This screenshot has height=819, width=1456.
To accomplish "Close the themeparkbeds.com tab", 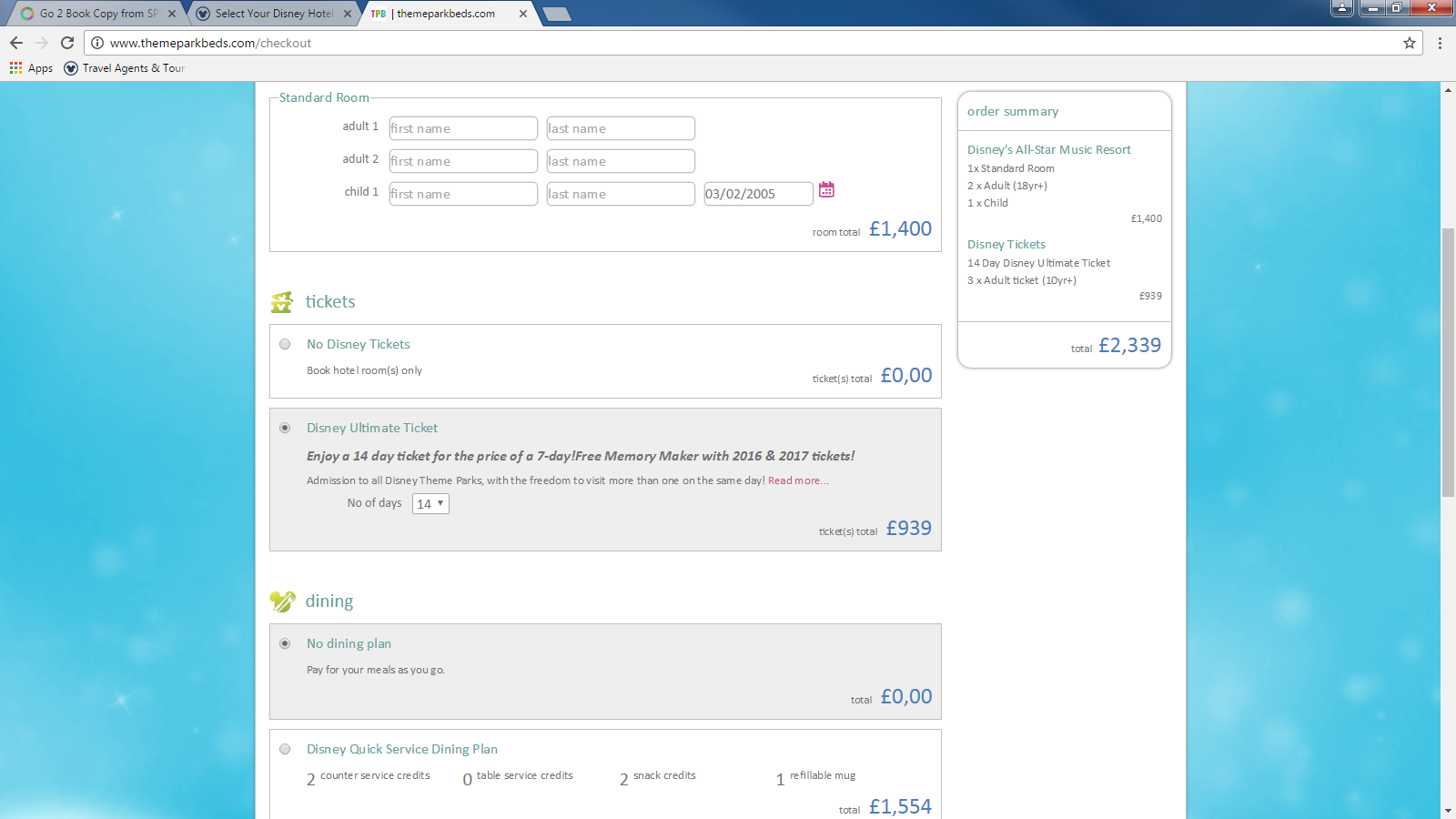I will [523, 14].
